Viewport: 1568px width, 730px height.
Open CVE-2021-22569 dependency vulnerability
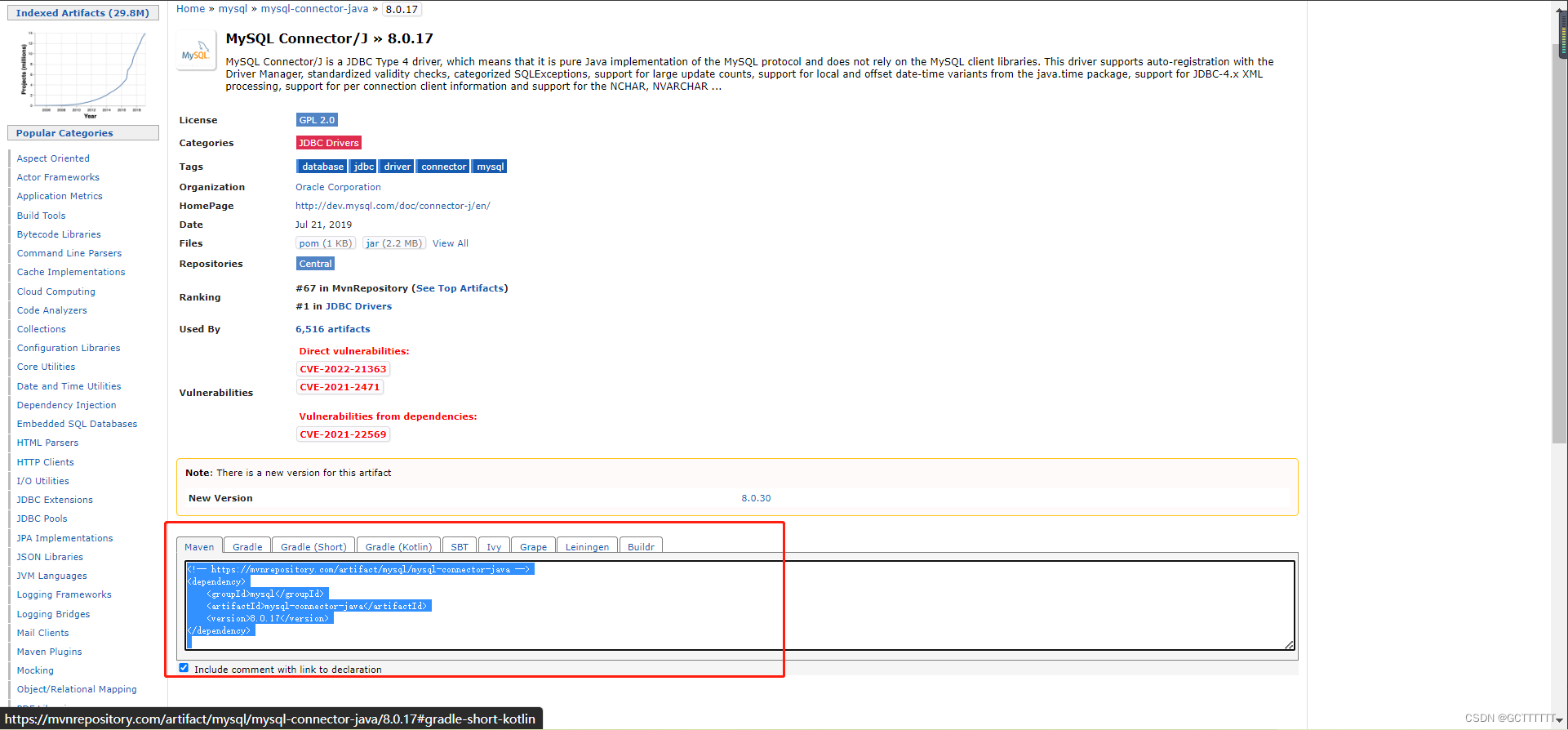(x=343, y=434)
